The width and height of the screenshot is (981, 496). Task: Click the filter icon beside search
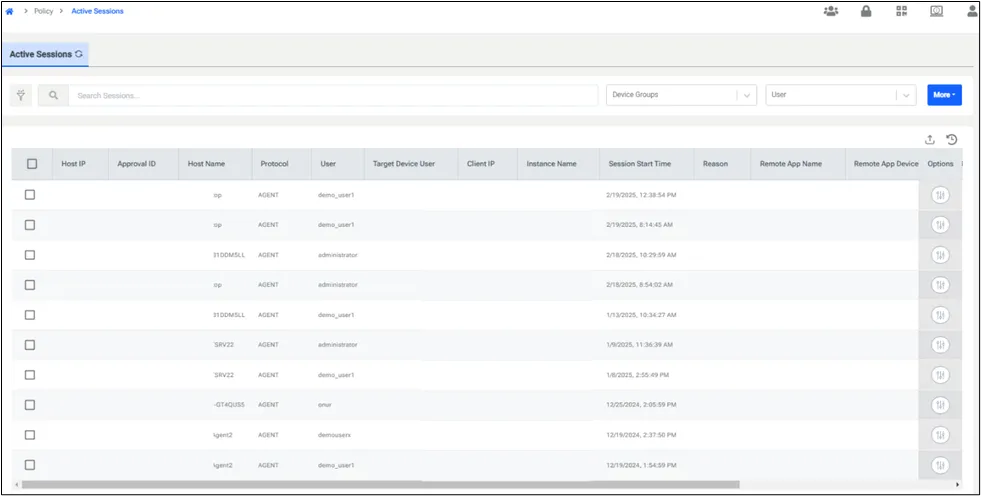21,95
